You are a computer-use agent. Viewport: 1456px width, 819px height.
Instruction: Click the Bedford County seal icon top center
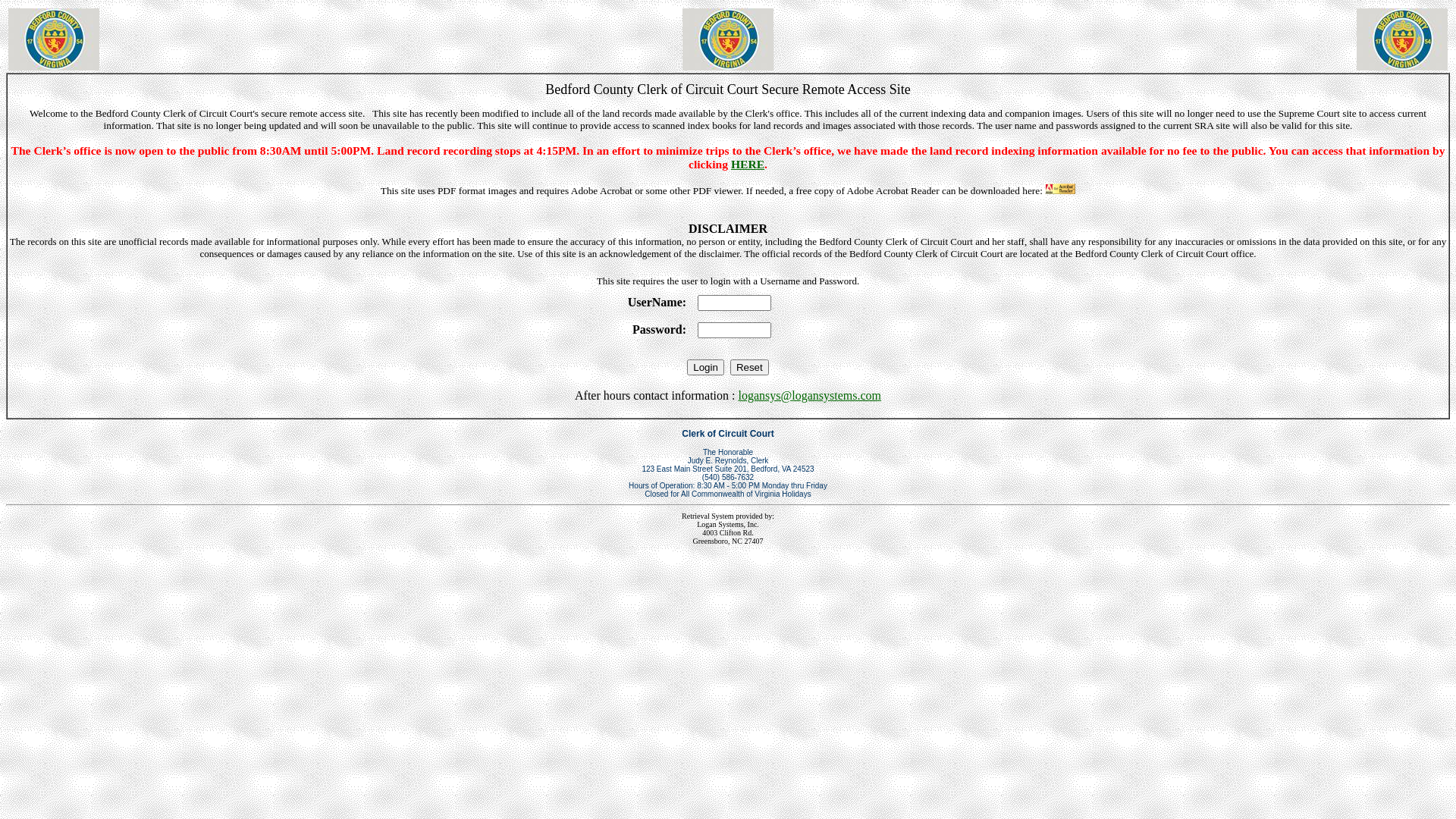click(727, 39)
